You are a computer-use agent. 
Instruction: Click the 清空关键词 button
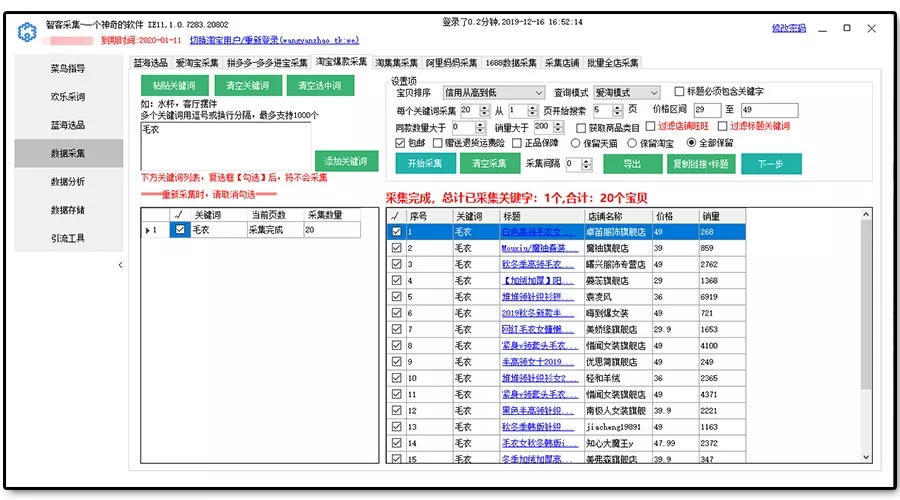[248, 86]
